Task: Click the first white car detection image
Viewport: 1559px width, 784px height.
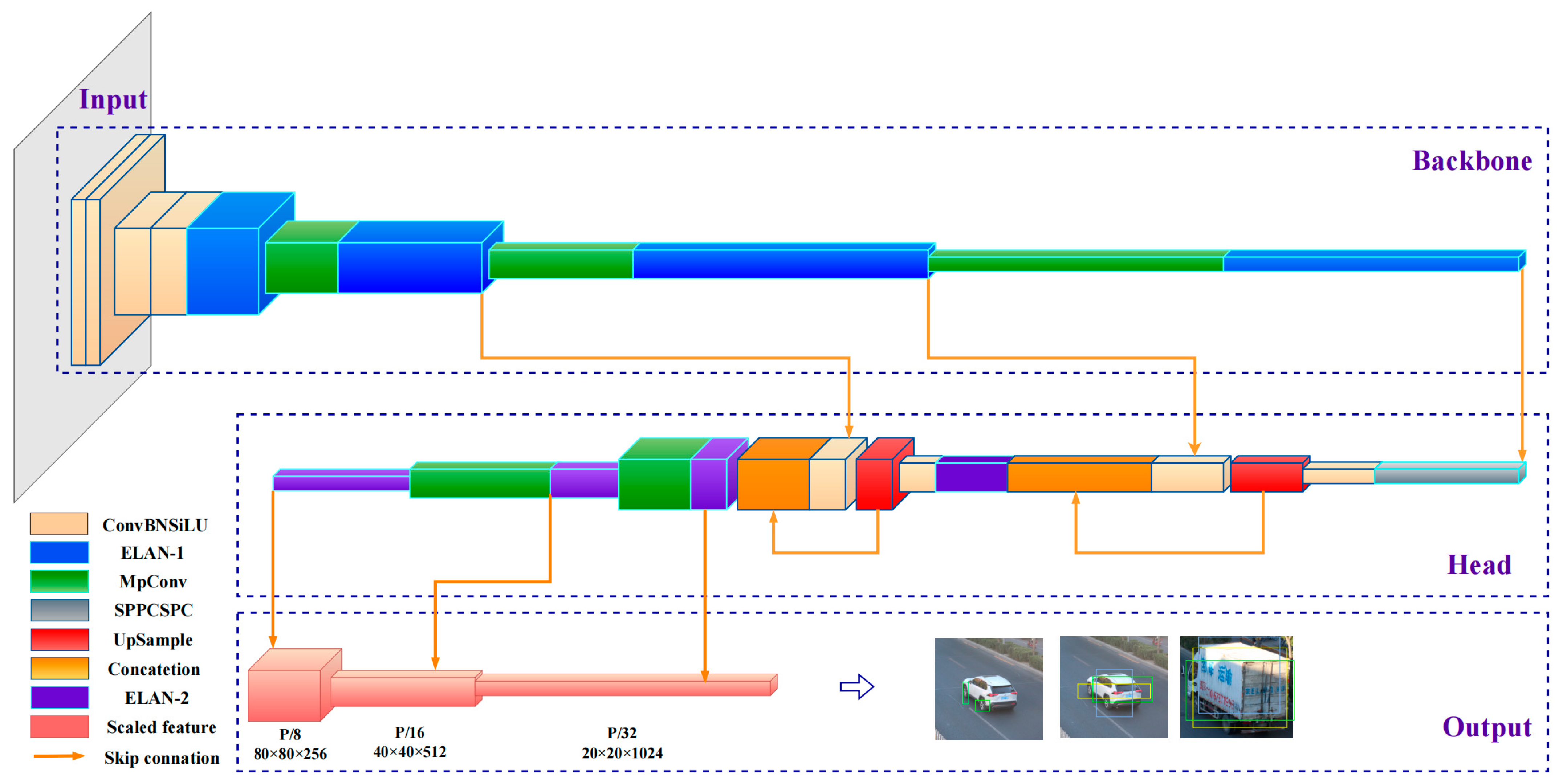Action: 988,689
